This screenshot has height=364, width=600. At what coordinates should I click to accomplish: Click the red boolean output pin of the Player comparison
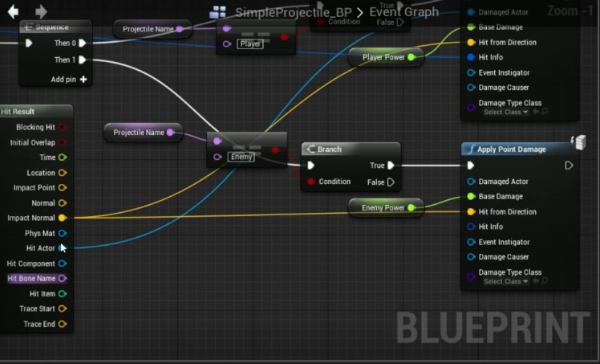(x=284, y=37)
